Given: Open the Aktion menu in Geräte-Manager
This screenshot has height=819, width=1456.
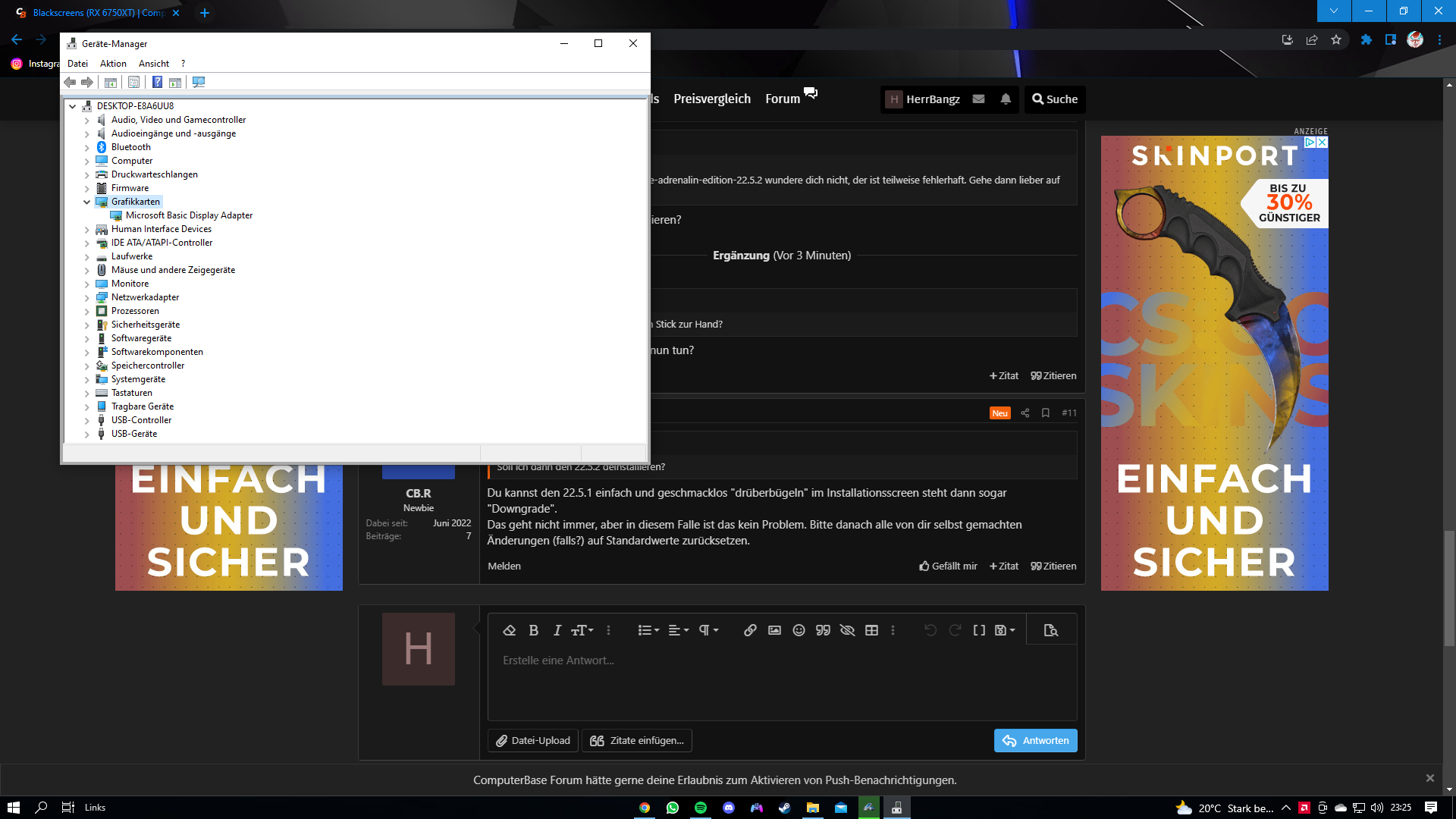Looking at the screenshot, I should click(x=112, y=64).
